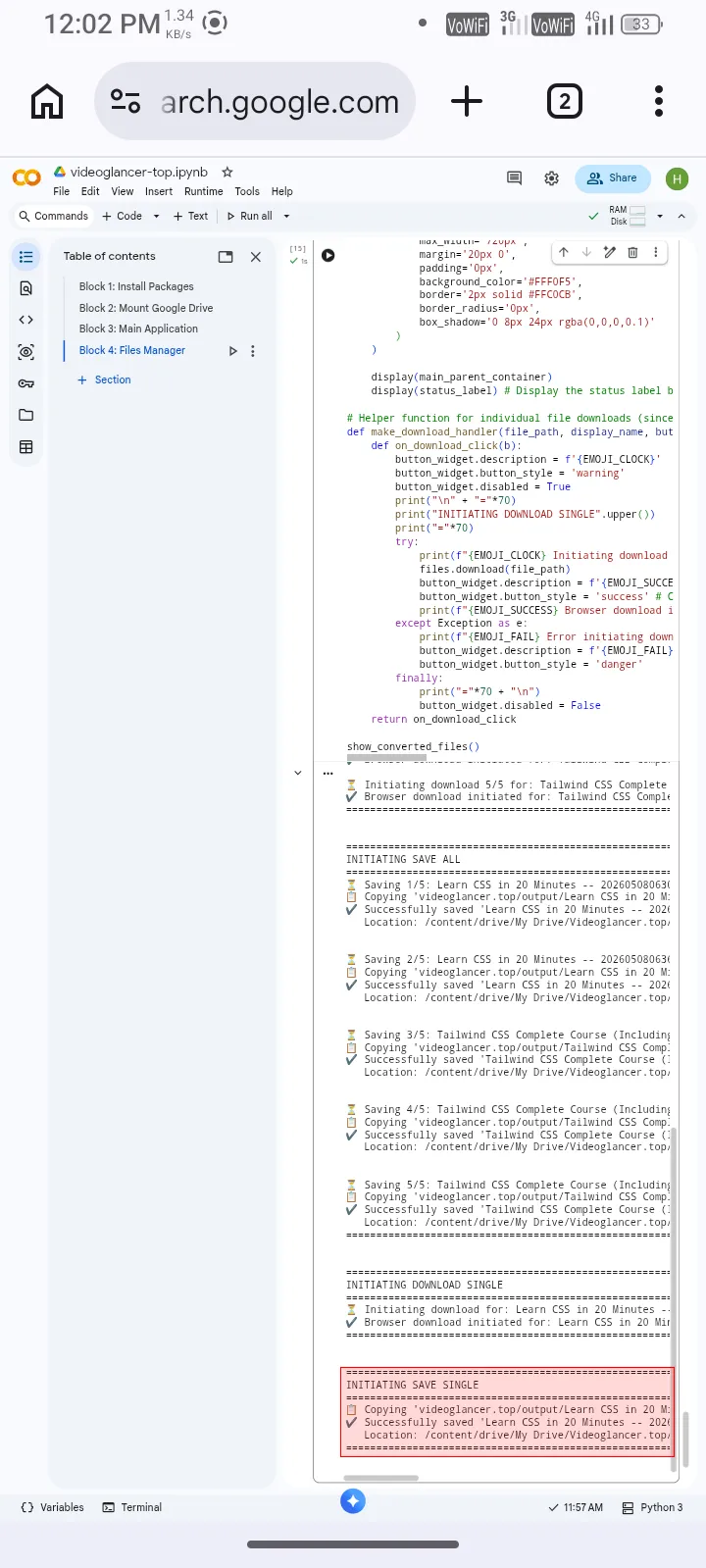Viewport: 706px width, 1568px height.
Task: Open the View menu
Action: click(x=123, y=191)
